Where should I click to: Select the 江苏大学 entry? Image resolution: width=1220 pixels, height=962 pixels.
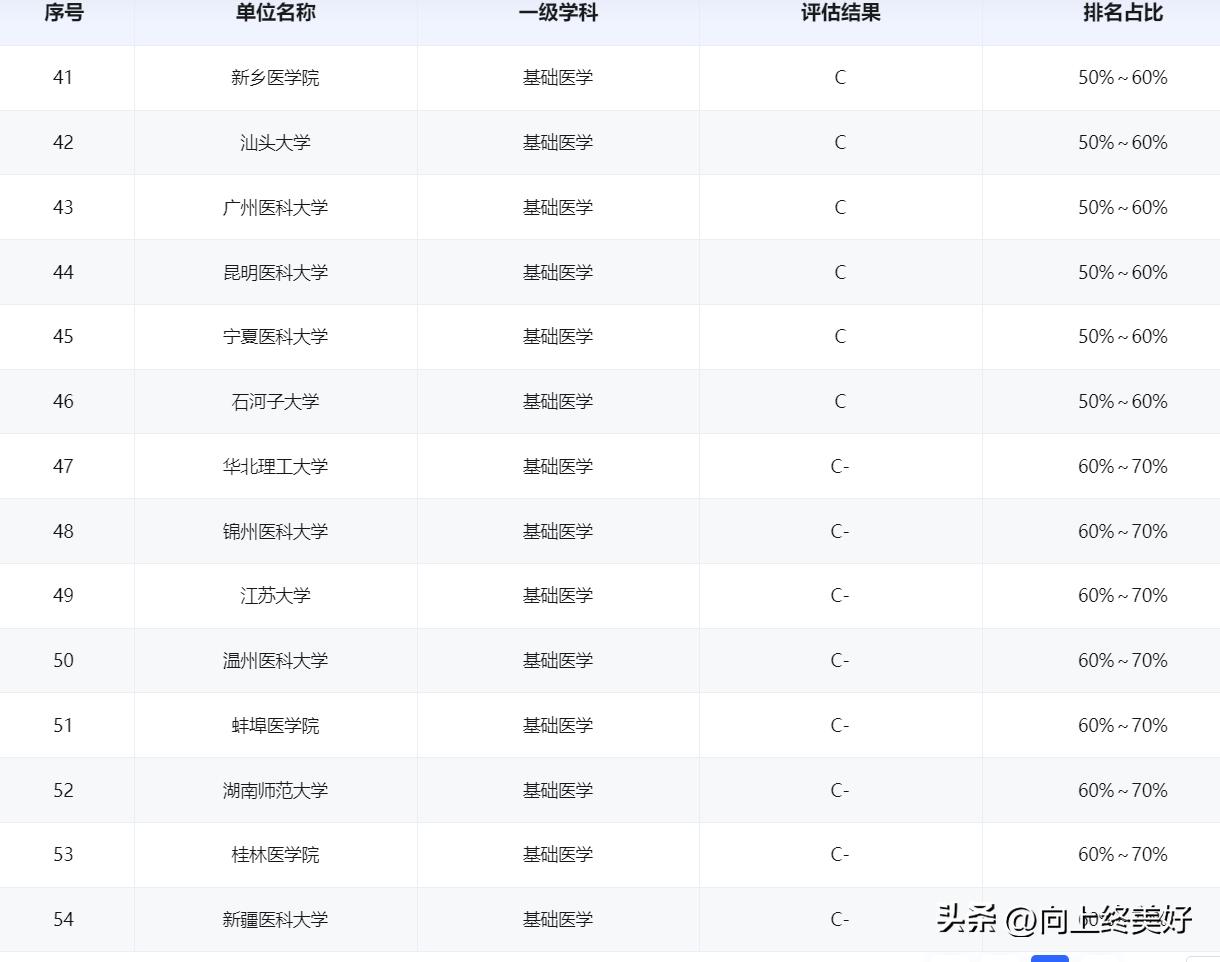(x=275, y=595)
